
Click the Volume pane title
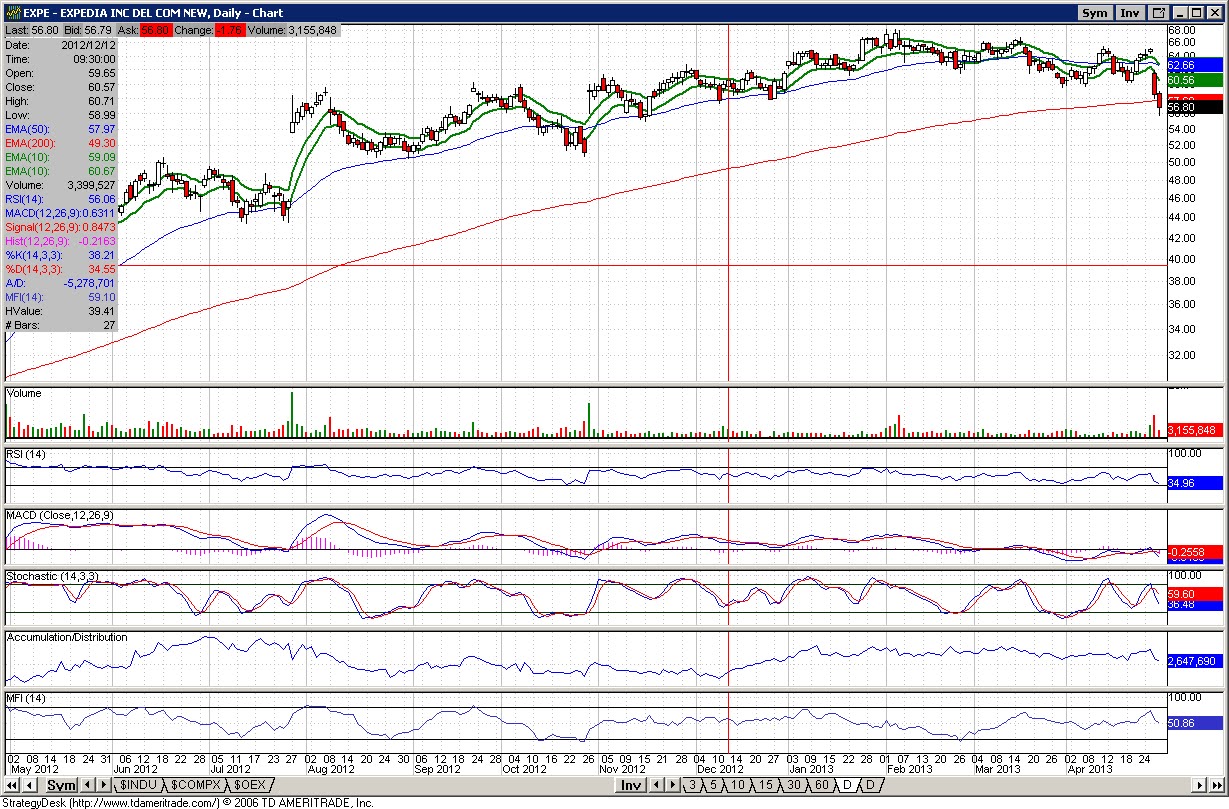(x=25, y=393)
